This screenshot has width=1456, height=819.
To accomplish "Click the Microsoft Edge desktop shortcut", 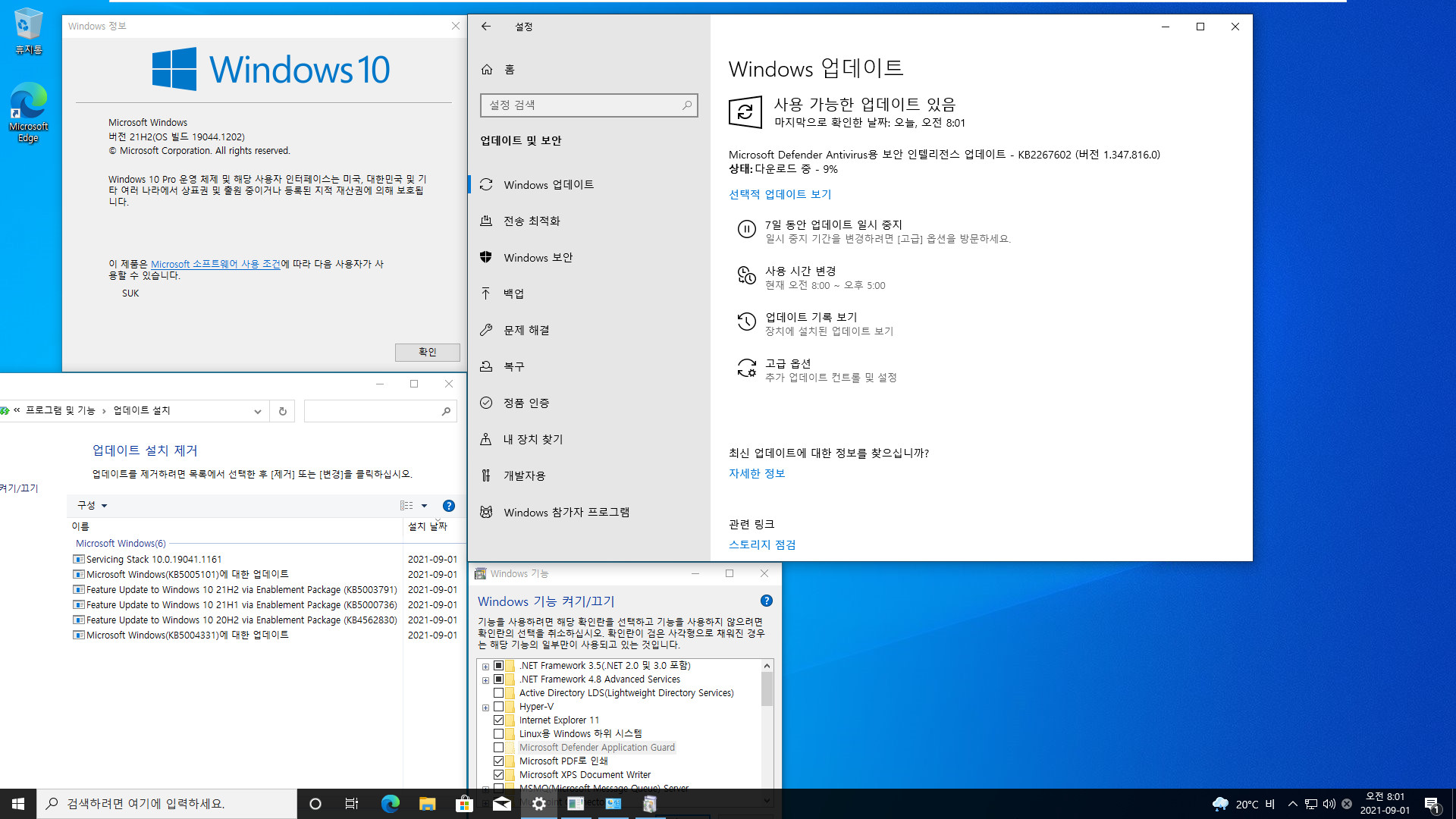I will [x=28, y=112].
